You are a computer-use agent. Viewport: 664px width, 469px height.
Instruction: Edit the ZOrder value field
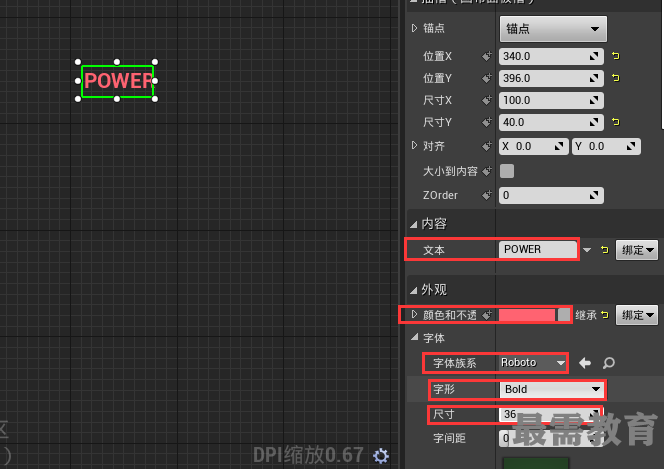551,195
